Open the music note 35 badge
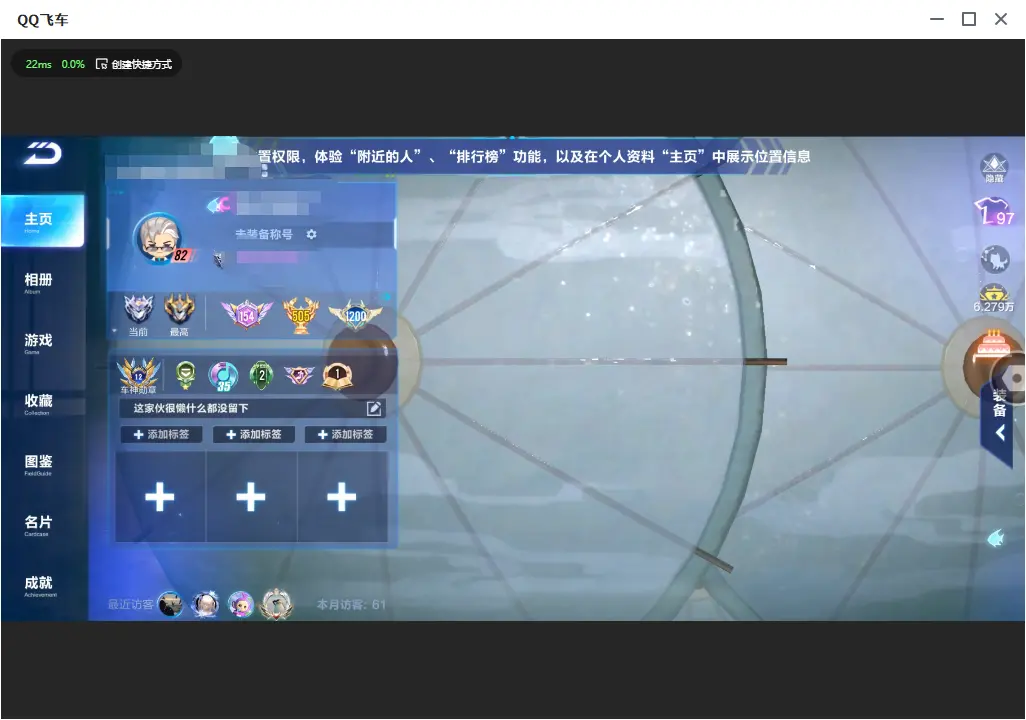This screenshot has height=720, width=1026. pyautogui.click(x=223, y=376)
